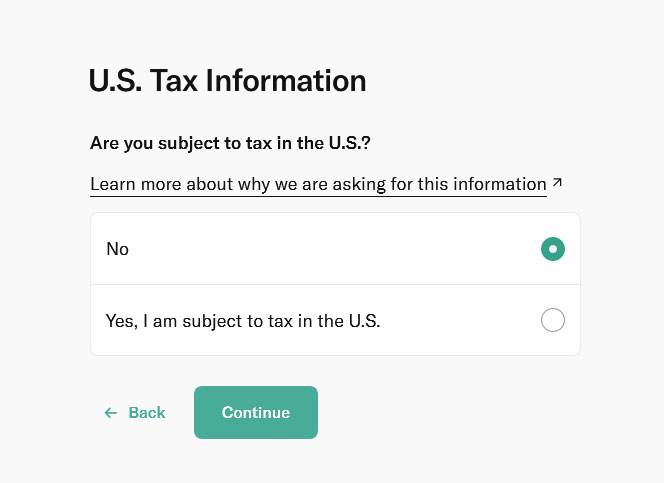Mark yourself as subject to U.S. tax
Viewport: 664px width, 483px height.
coord(553,321)
